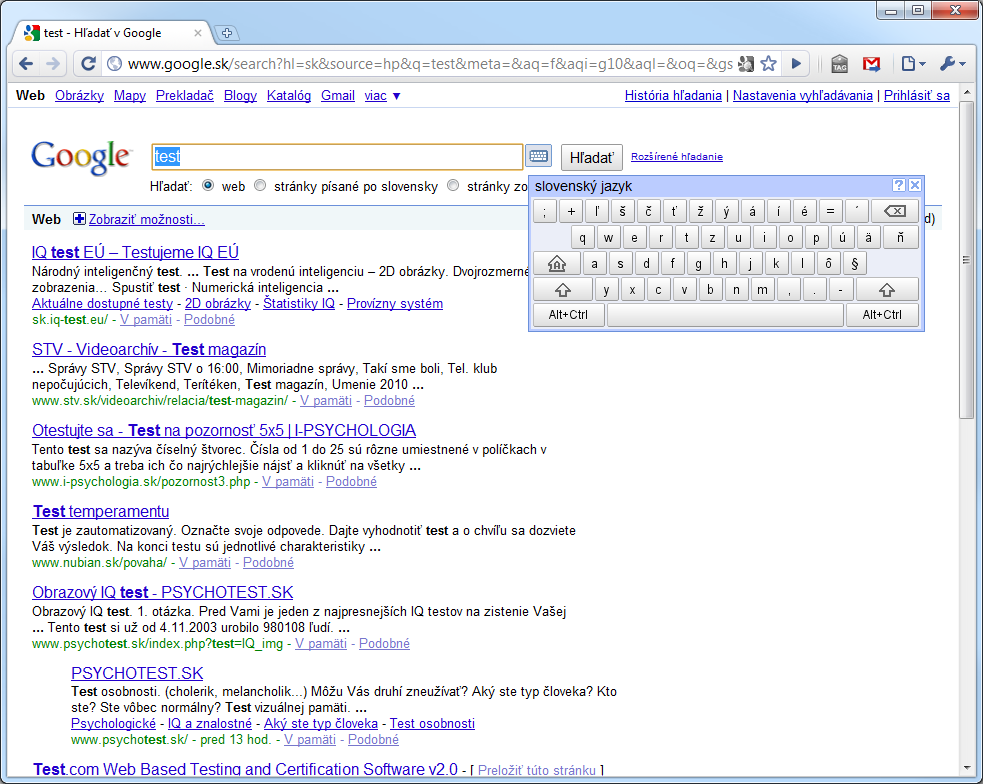Open the page menu dropdown
The height and width of the screenshot is (784, 983).
[913, 63]
